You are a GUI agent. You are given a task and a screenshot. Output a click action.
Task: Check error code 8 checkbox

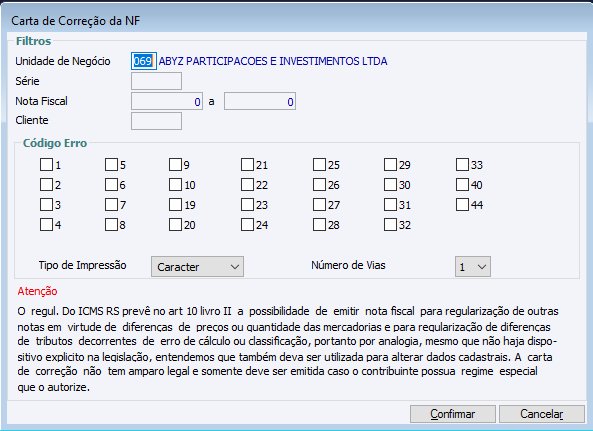[x=111, y=225]
